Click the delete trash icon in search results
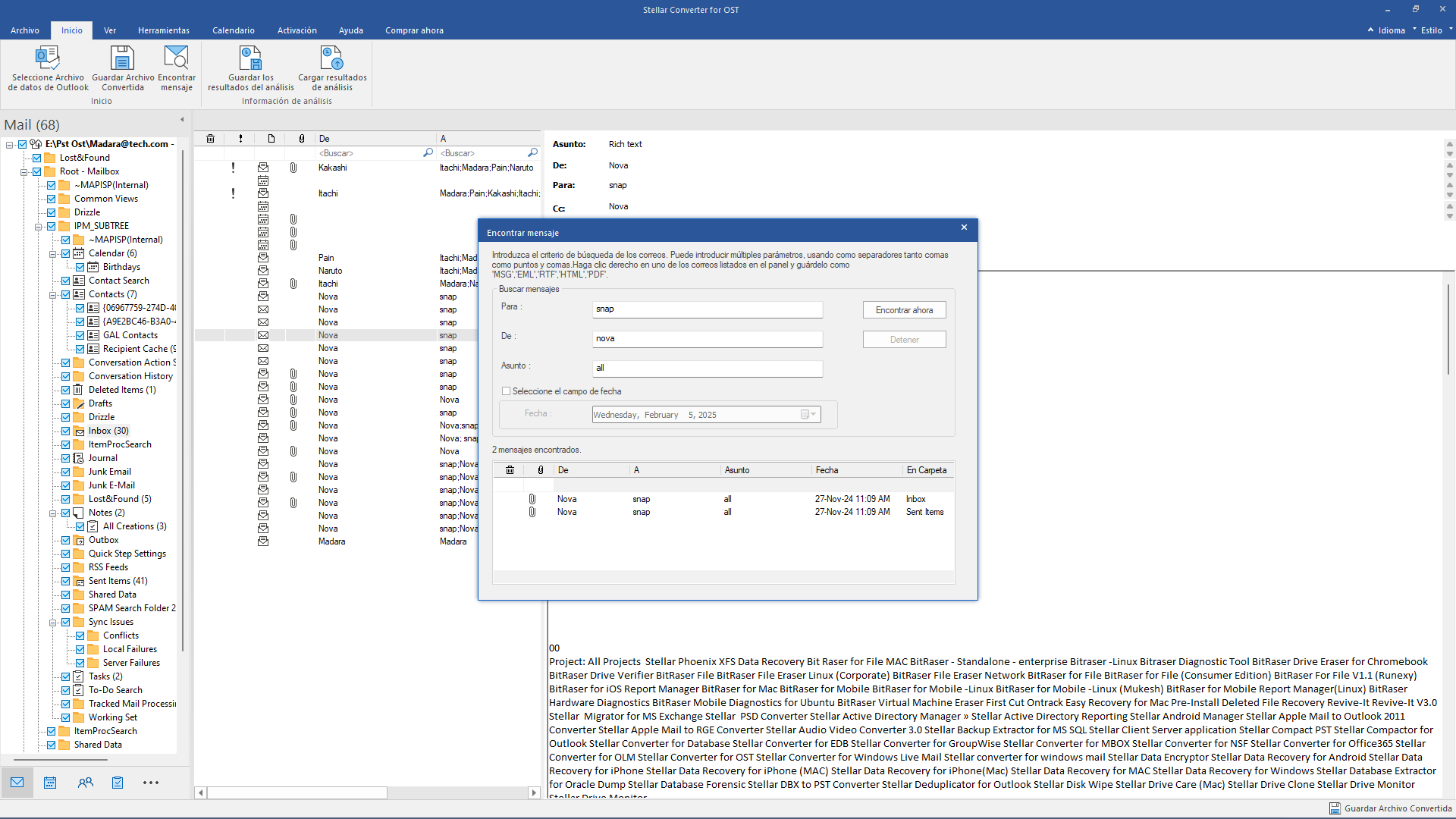 [x=510, y=470]
